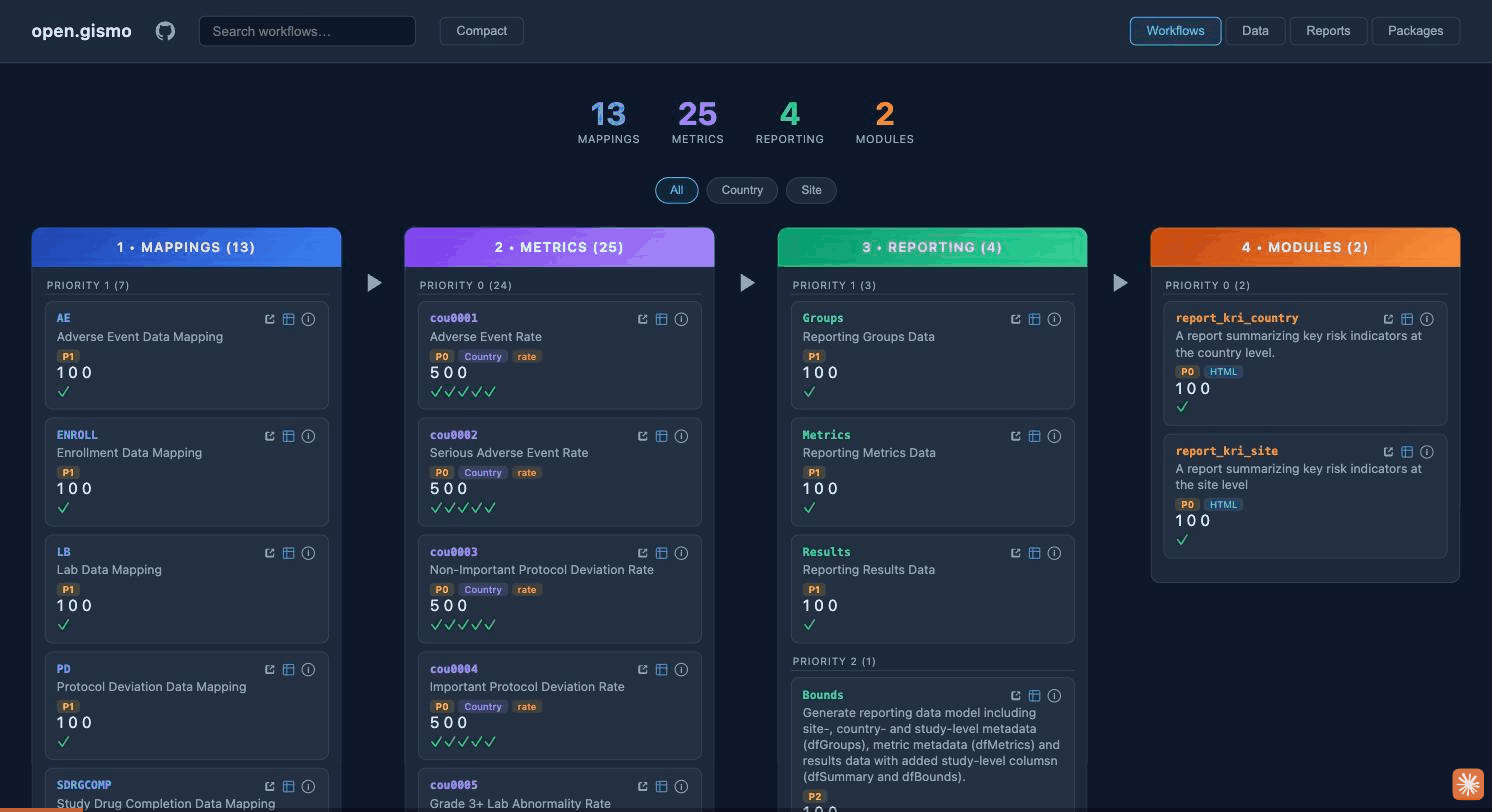Screen dimensions: 1492x812
Task: Show info for cou0005 metric
Action: [x=681, y=787]
